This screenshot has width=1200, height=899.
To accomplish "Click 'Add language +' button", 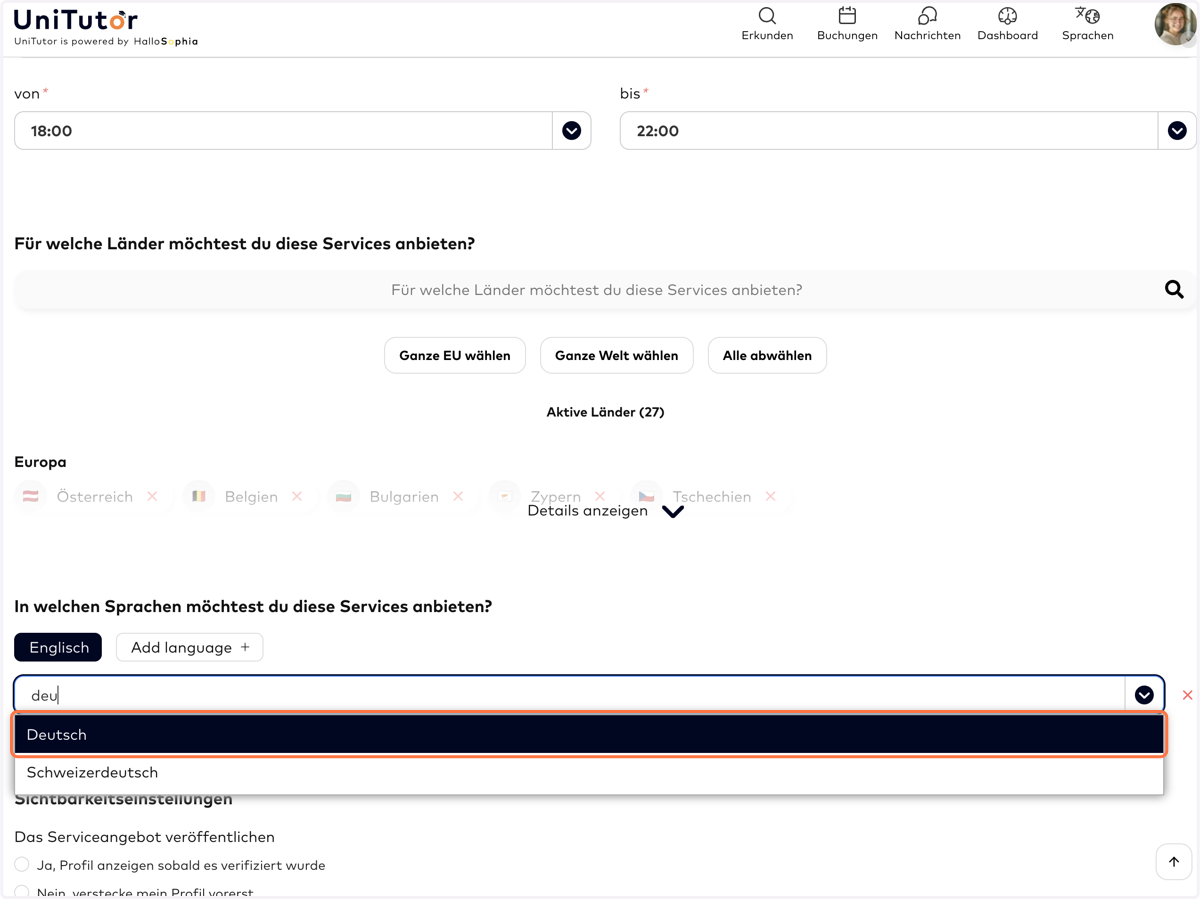I will (190, 647).
